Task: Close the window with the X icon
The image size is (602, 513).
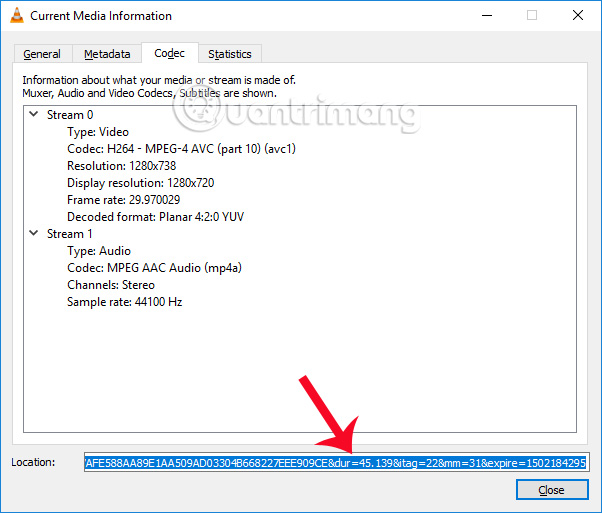Action: [577, 15]
